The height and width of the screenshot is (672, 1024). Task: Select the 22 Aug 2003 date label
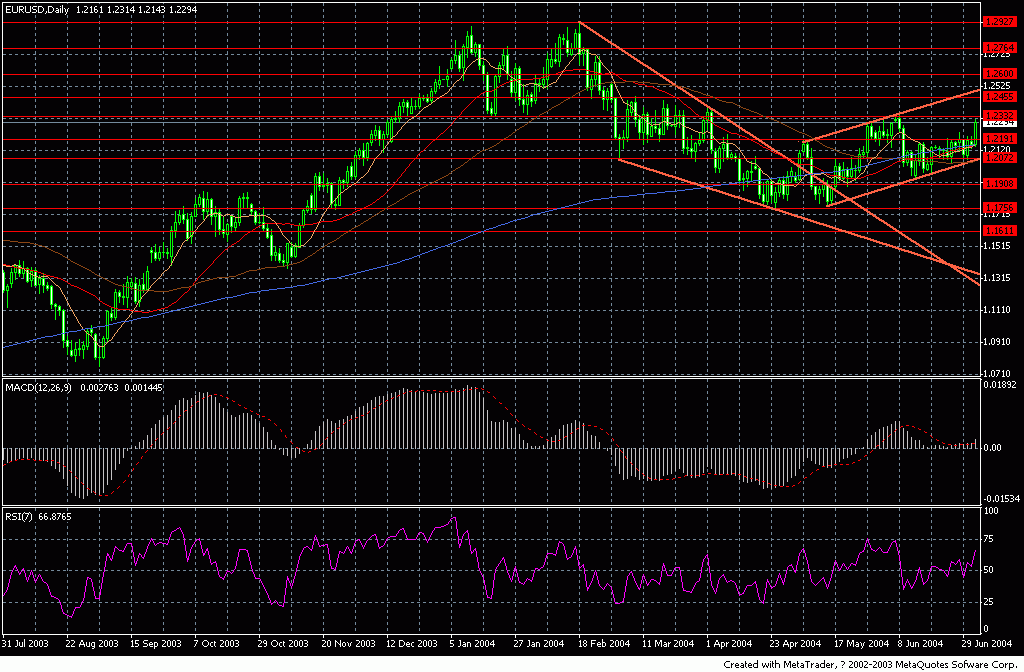pyautogui.click(x=92, y=643)
